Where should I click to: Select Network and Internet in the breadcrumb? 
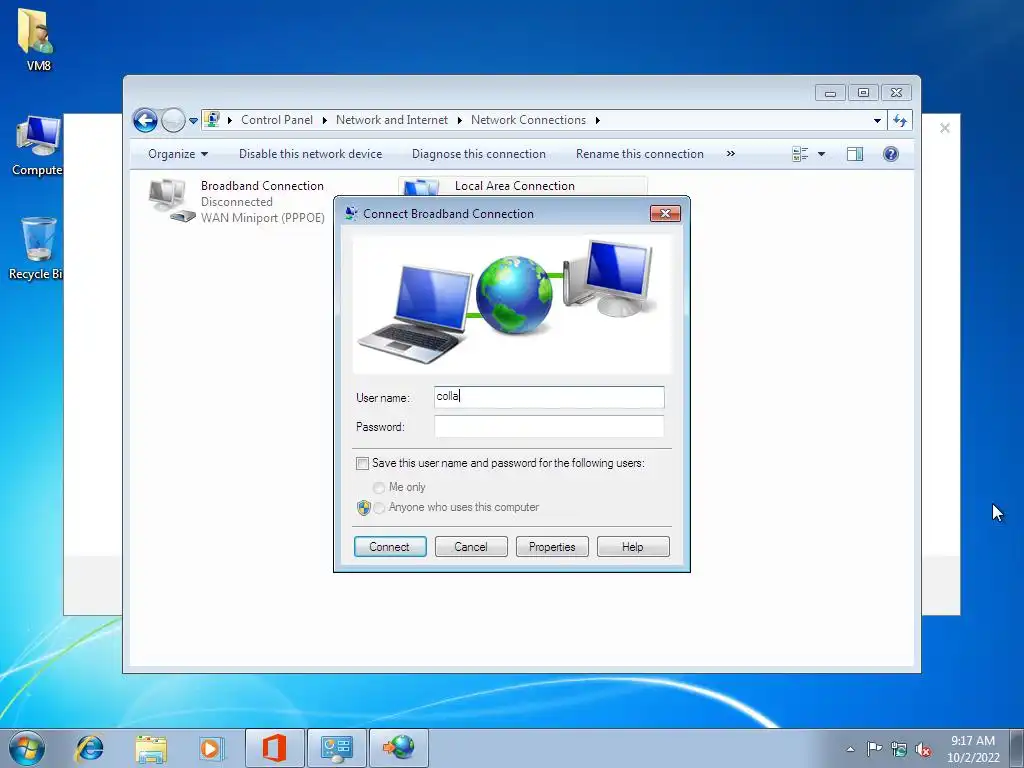[392, 120]
